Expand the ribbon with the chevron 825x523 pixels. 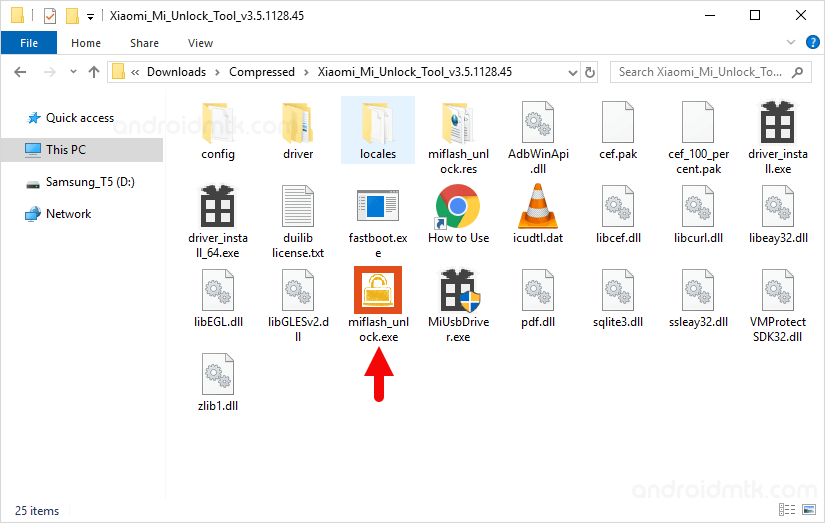point(790,43)
